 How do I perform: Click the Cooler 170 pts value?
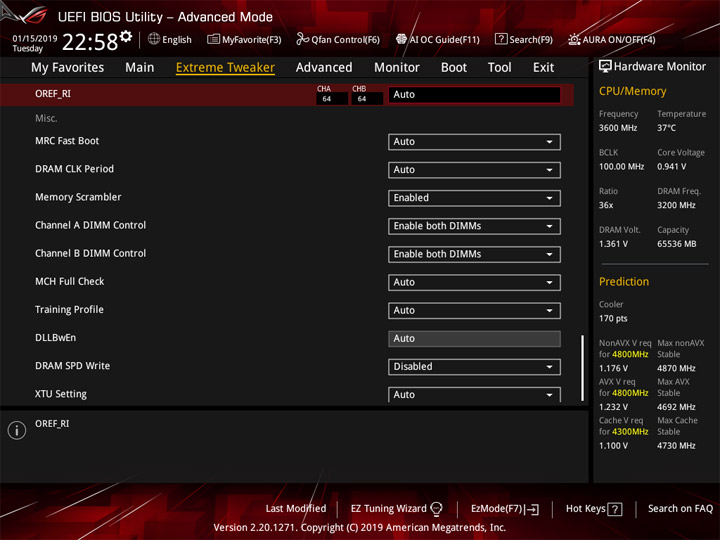(613, 318)
